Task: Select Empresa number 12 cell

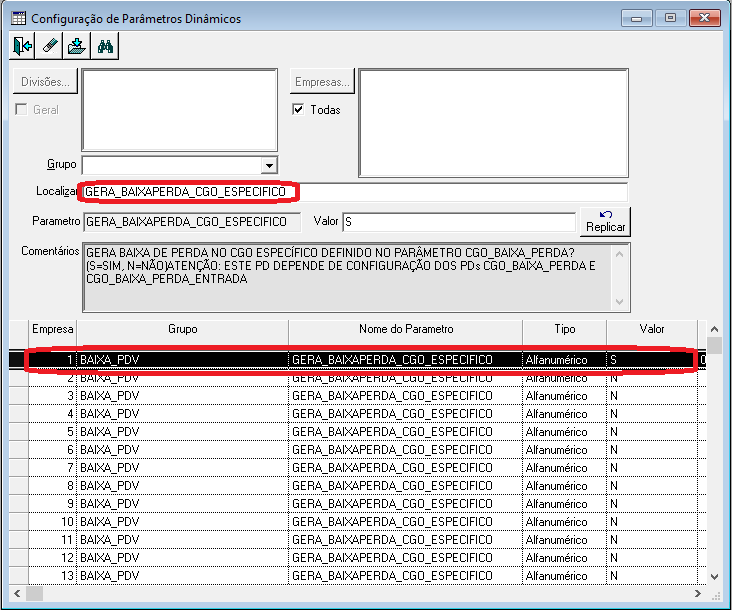Action: pos(52,558)
